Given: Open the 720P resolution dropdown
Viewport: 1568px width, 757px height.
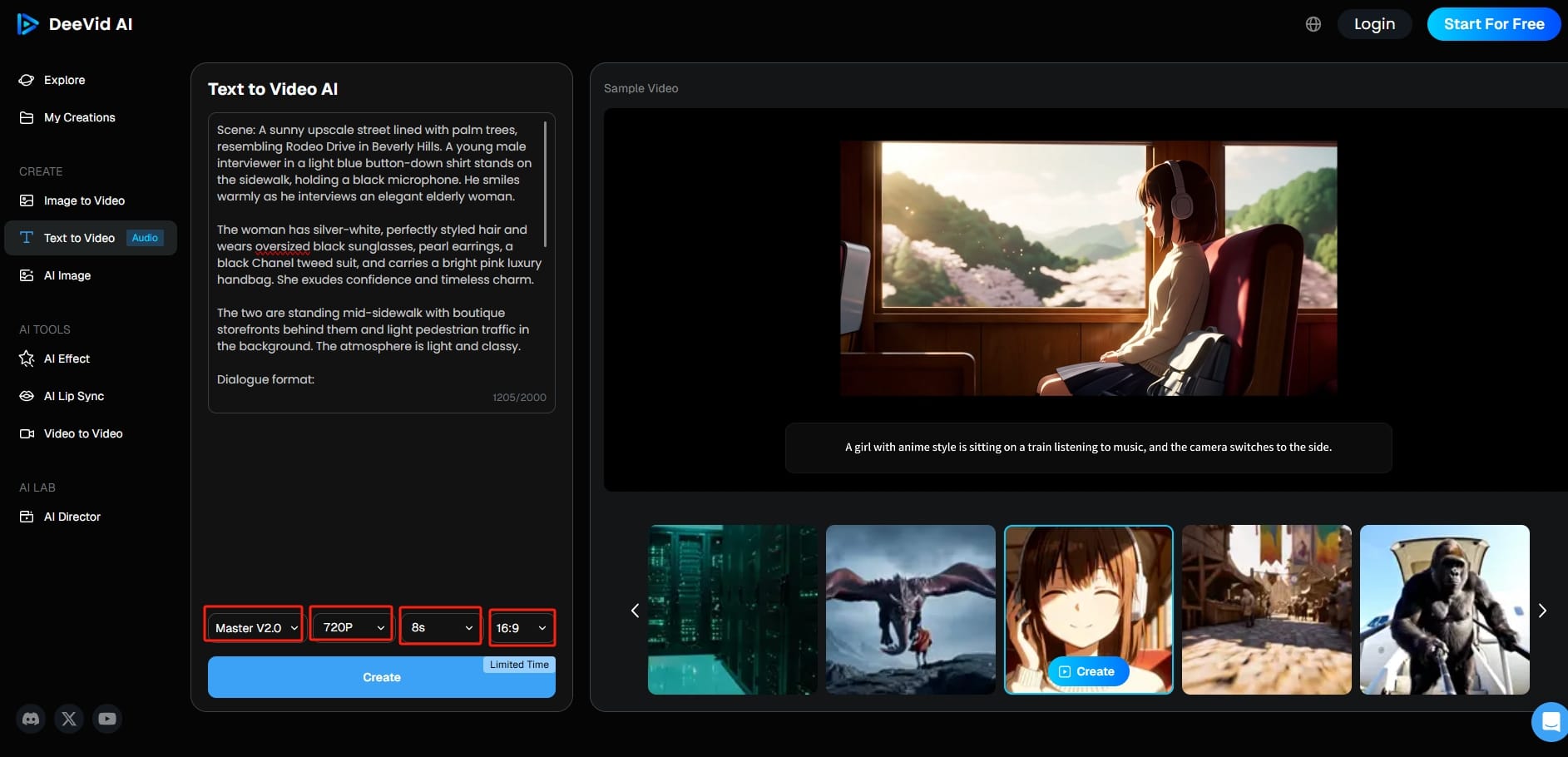Looking at the screenshot, I should pos(352,627).
